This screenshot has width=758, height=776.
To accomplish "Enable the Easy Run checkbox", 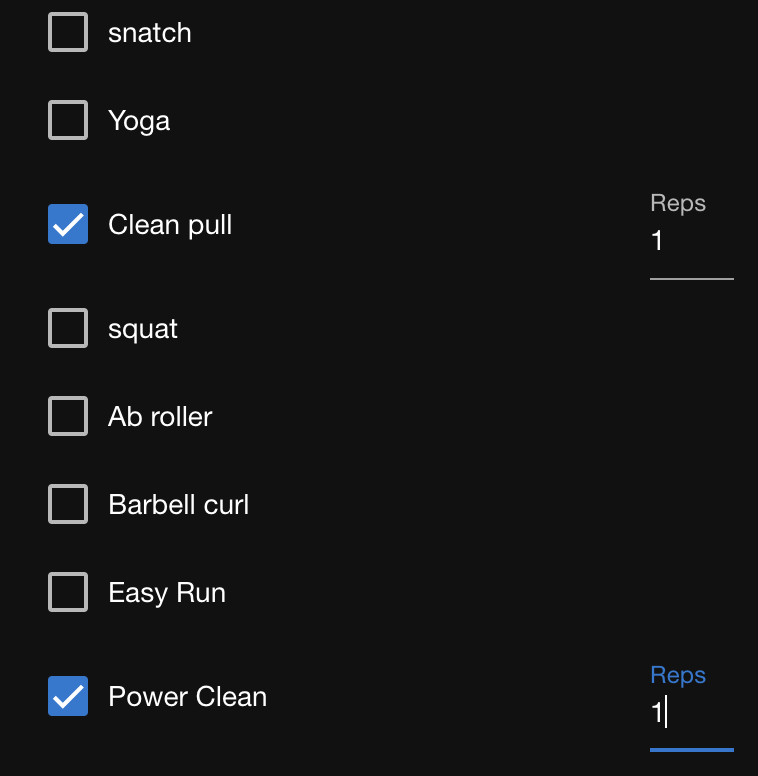I will [x=68, y=593].
